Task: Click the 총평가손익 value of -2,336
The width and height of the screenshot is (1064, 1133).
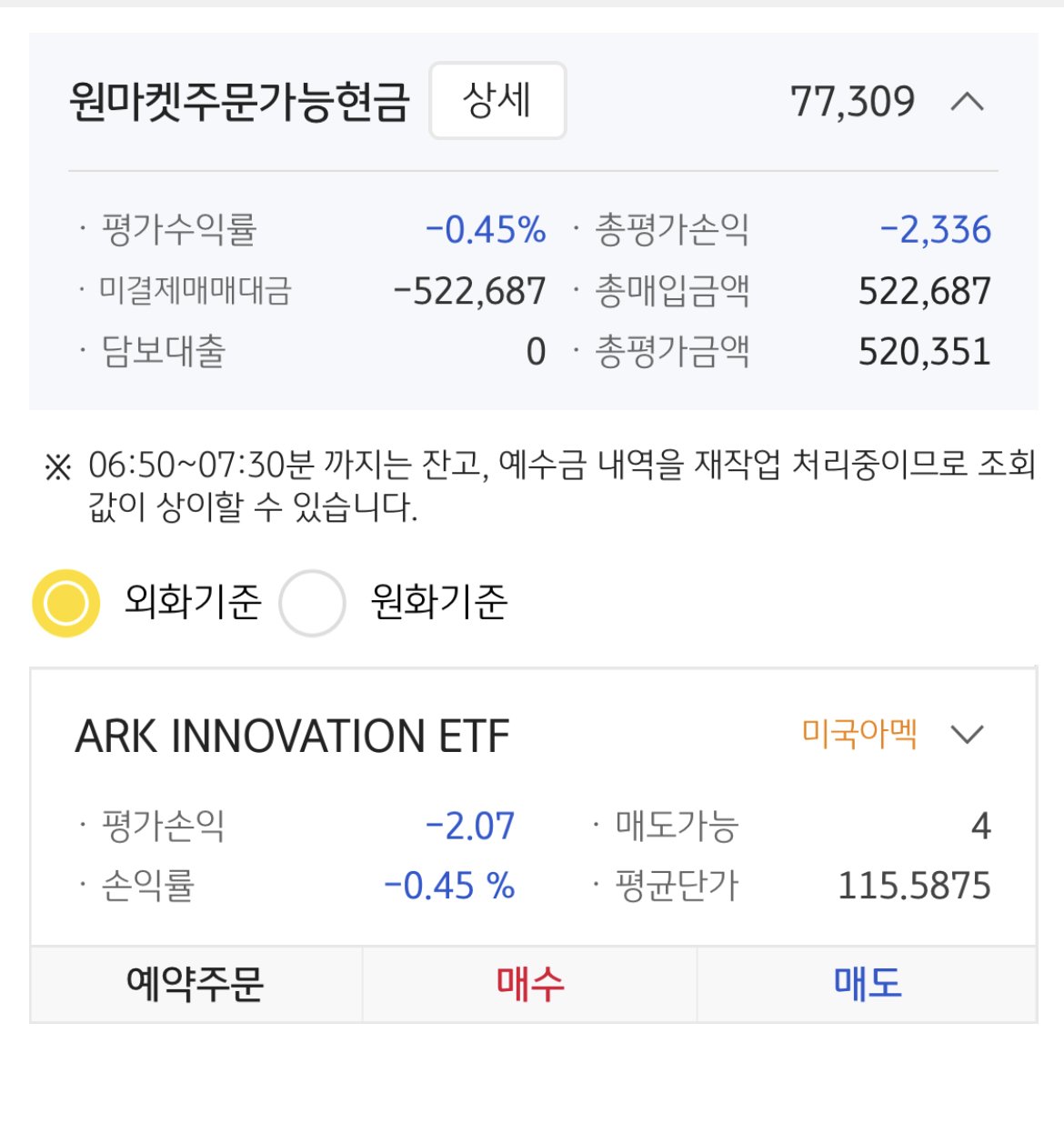Action: coord(935,230)
